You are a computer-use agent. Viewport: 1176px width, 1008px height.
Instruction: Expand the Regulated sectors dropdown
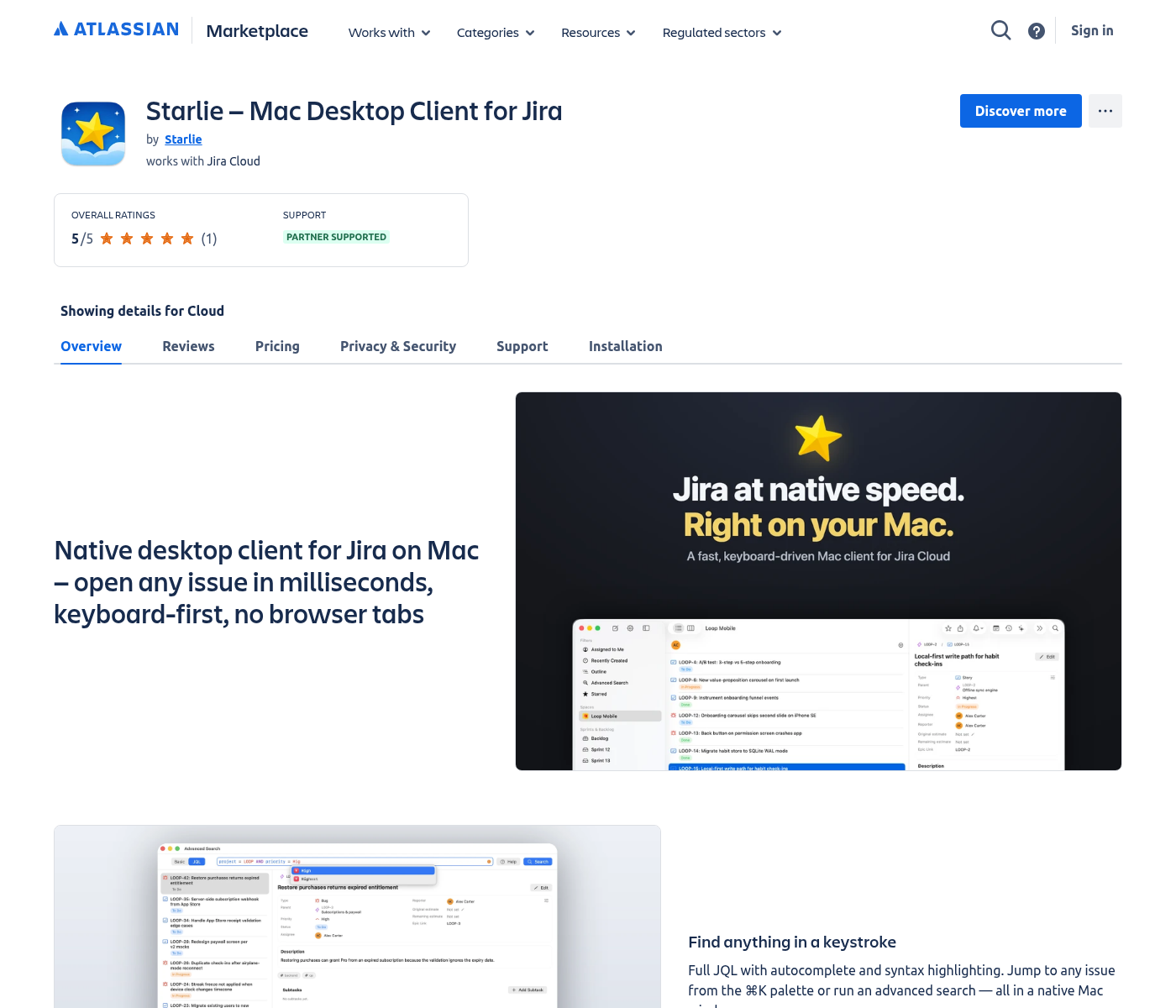[722, 33]
